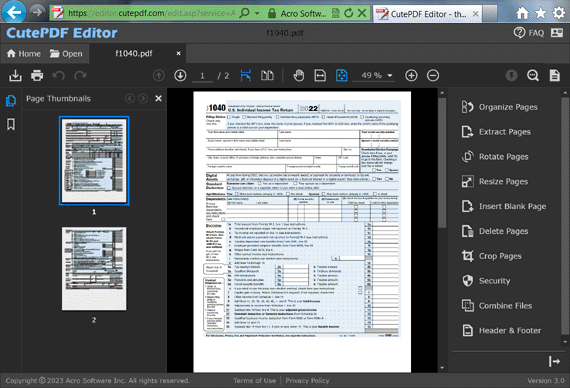
Task: Choose Extract Pages tool
Action: pos(496,132)
